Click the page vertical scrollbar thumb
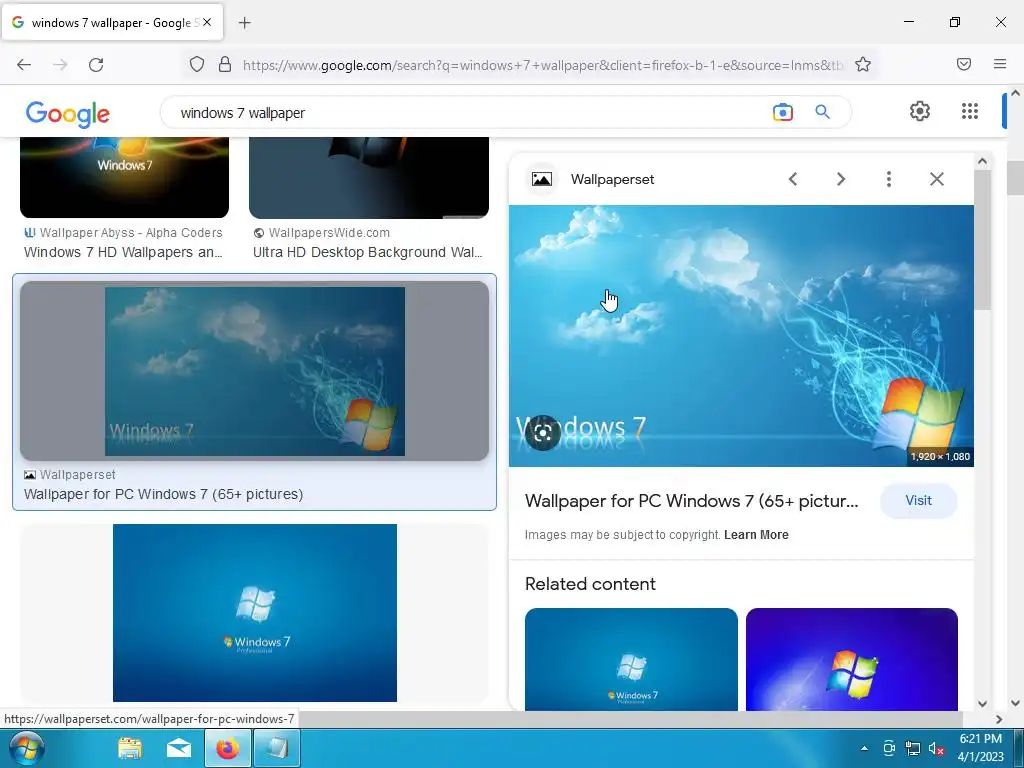This screenshot has width=1024, height=768. [x=1015, y=178]
